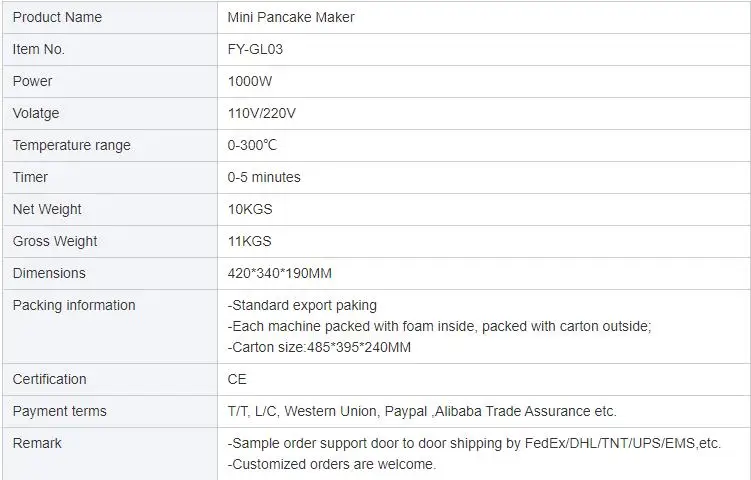Click the 'Customized orders are welcome' line
Image resolution: width=751 pixels, height=480 pixels.
click(x=332, y=464)
